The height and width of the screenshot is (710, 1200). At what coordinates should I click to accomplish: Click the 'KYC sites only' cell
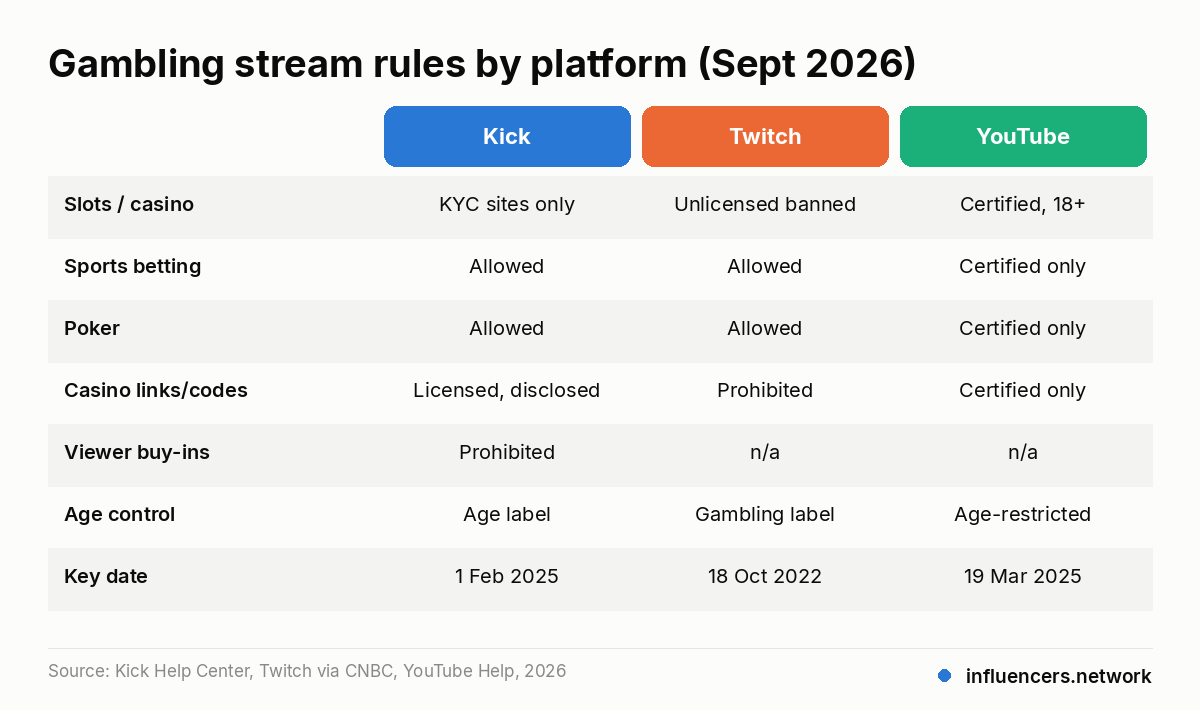507,204
